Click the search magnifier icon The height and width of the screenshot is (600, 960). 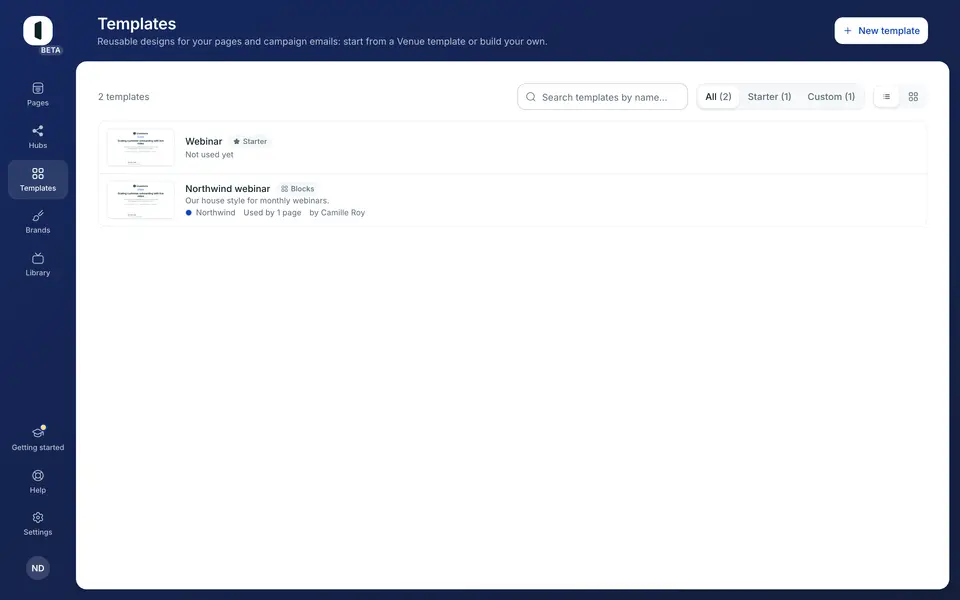click(531, 97)
